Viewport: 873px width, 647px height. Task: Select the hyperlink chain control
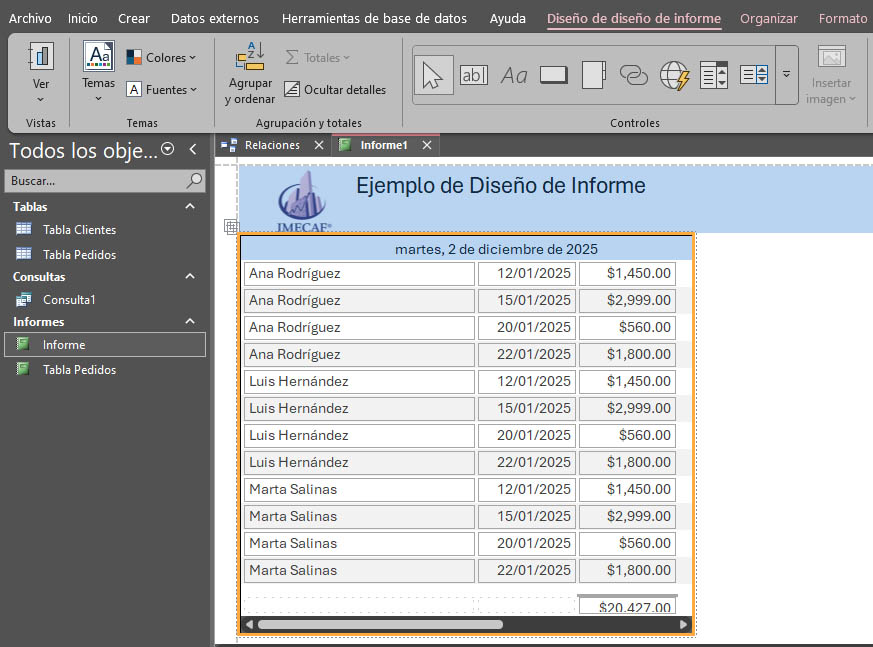coord(633,75)
